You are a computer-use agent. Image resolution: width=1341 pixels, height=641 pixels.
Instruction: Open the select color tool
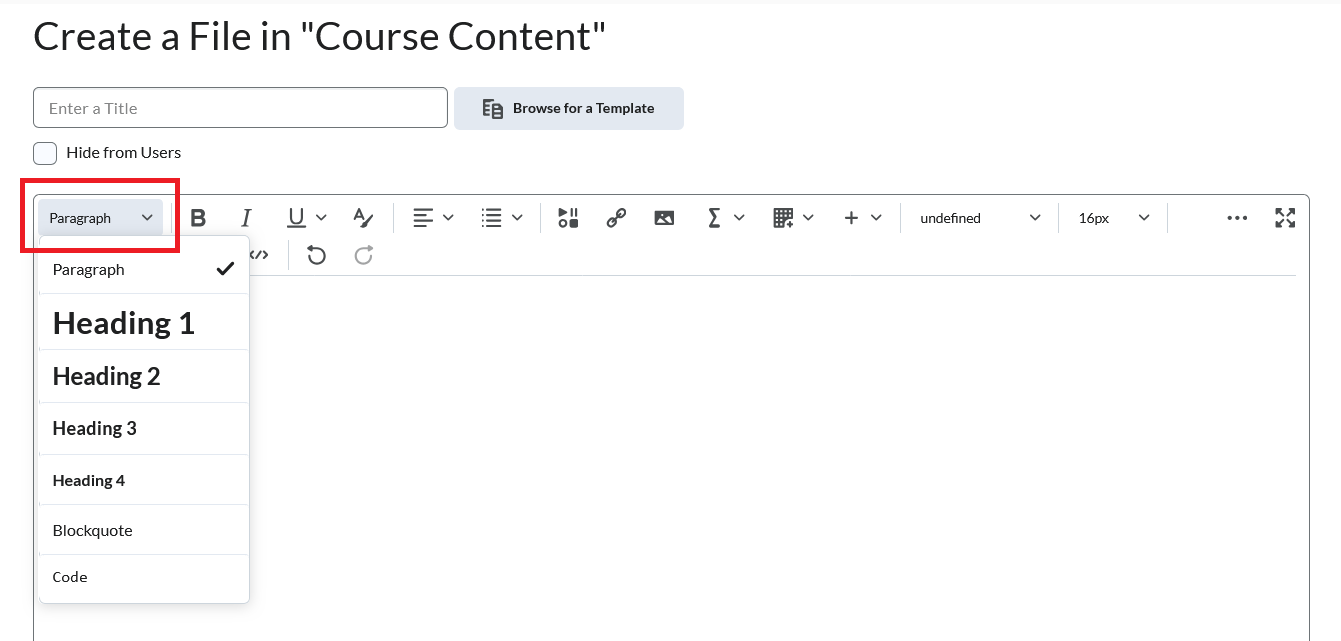point(363,218)
